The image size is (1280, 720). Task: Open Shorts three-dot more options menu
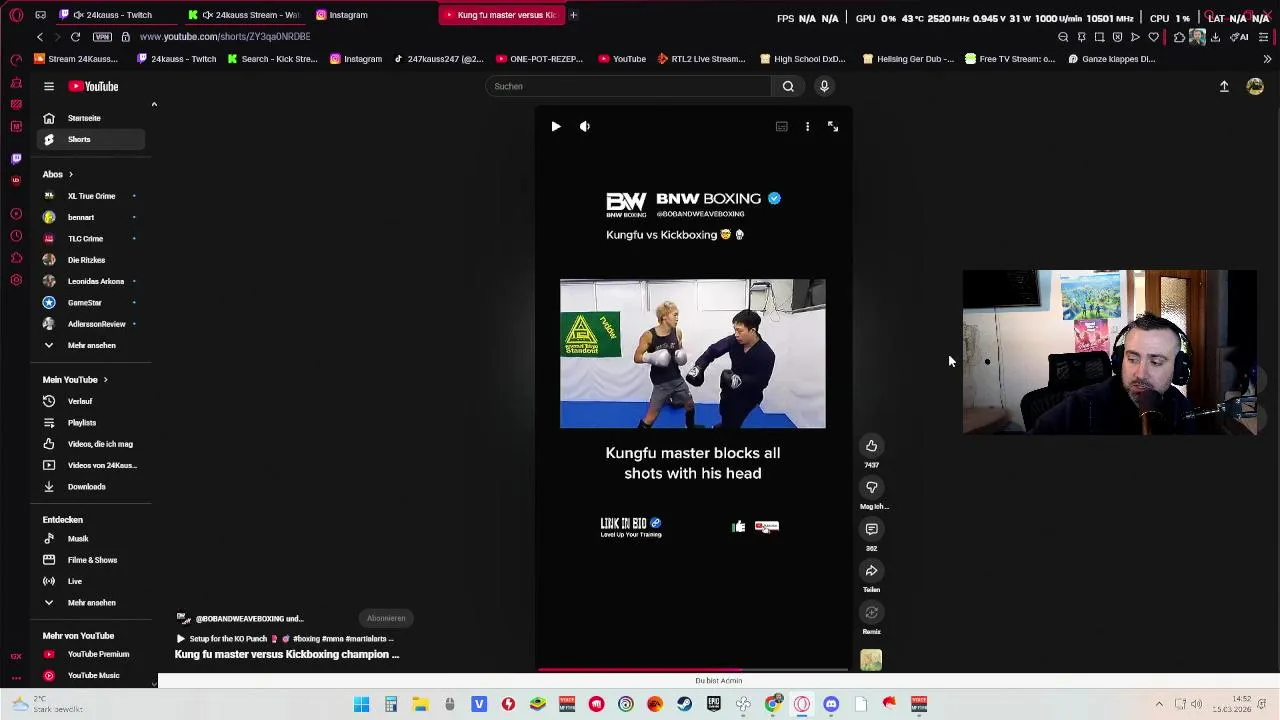(807, 126)
